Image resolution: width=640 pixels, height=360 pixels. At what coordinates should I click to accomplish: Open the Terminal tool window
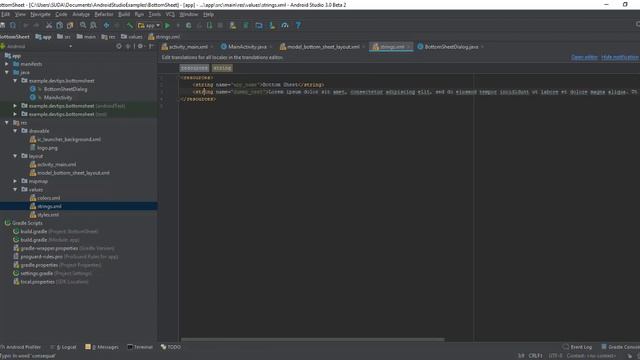140,347
